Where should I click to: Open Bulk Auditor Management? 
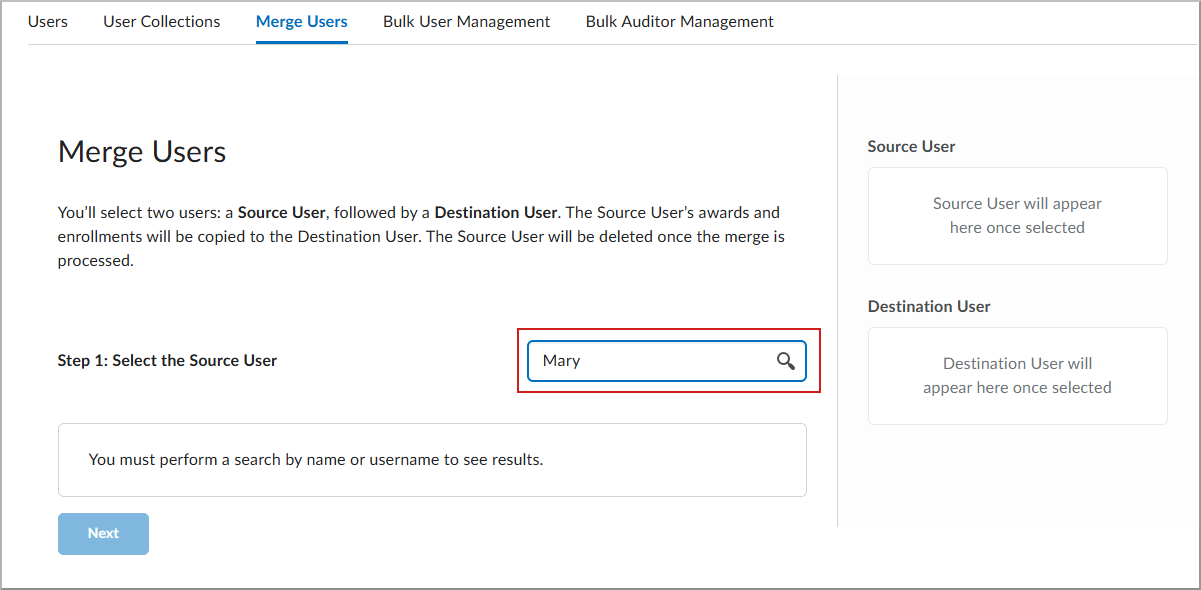pos(679,21)
